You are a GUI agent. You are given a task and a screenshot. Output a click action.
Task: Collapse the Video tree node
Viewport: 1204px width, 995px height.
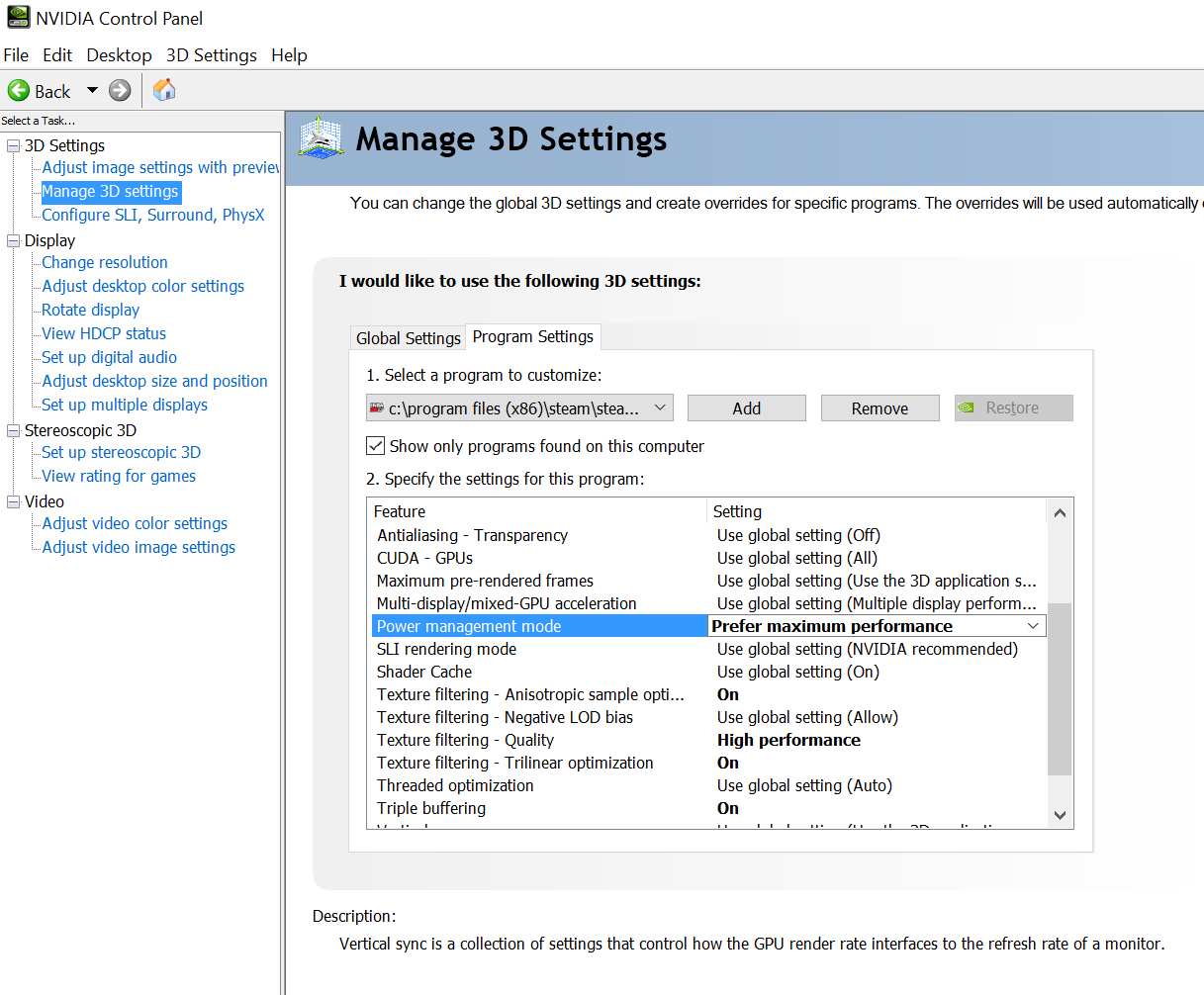[14, 501]
